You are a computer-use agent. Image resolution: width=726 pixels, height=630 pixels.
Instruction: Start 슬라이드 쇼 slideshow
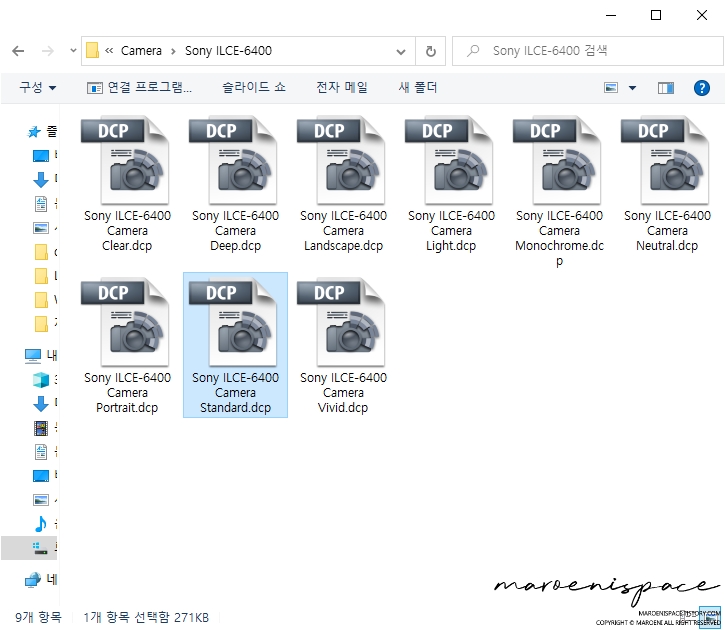click(254, 87)
